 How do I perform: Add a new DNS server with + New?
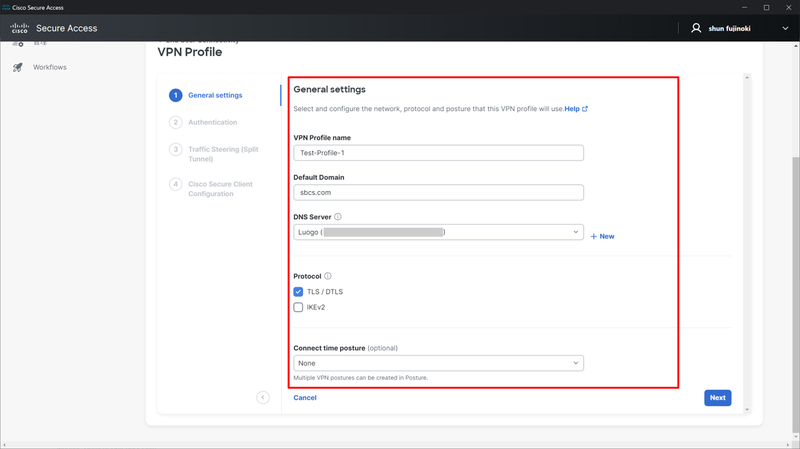point(603,236)
